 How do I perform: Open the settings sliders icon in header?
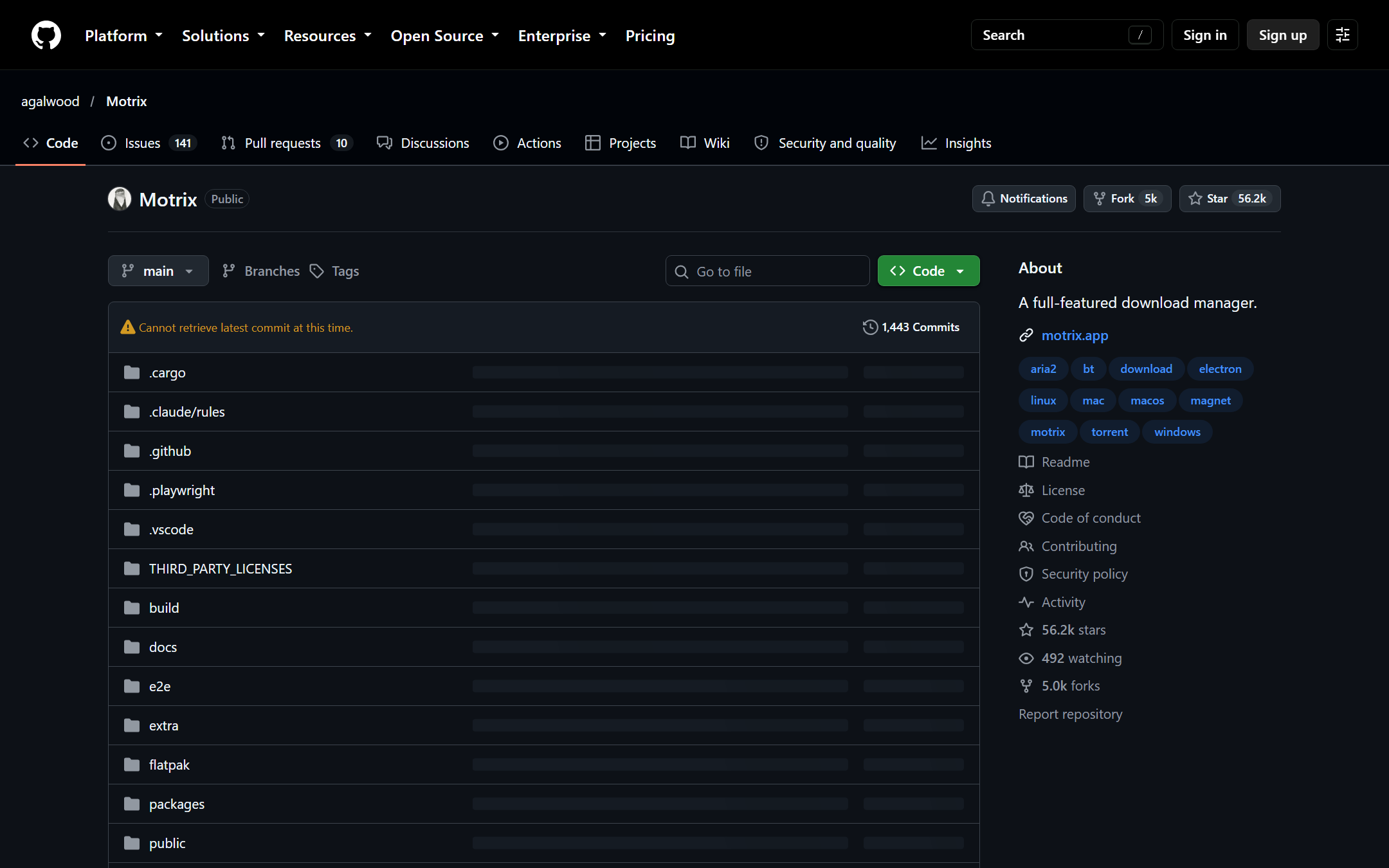pyautogui.click(x=1343, y=35)
